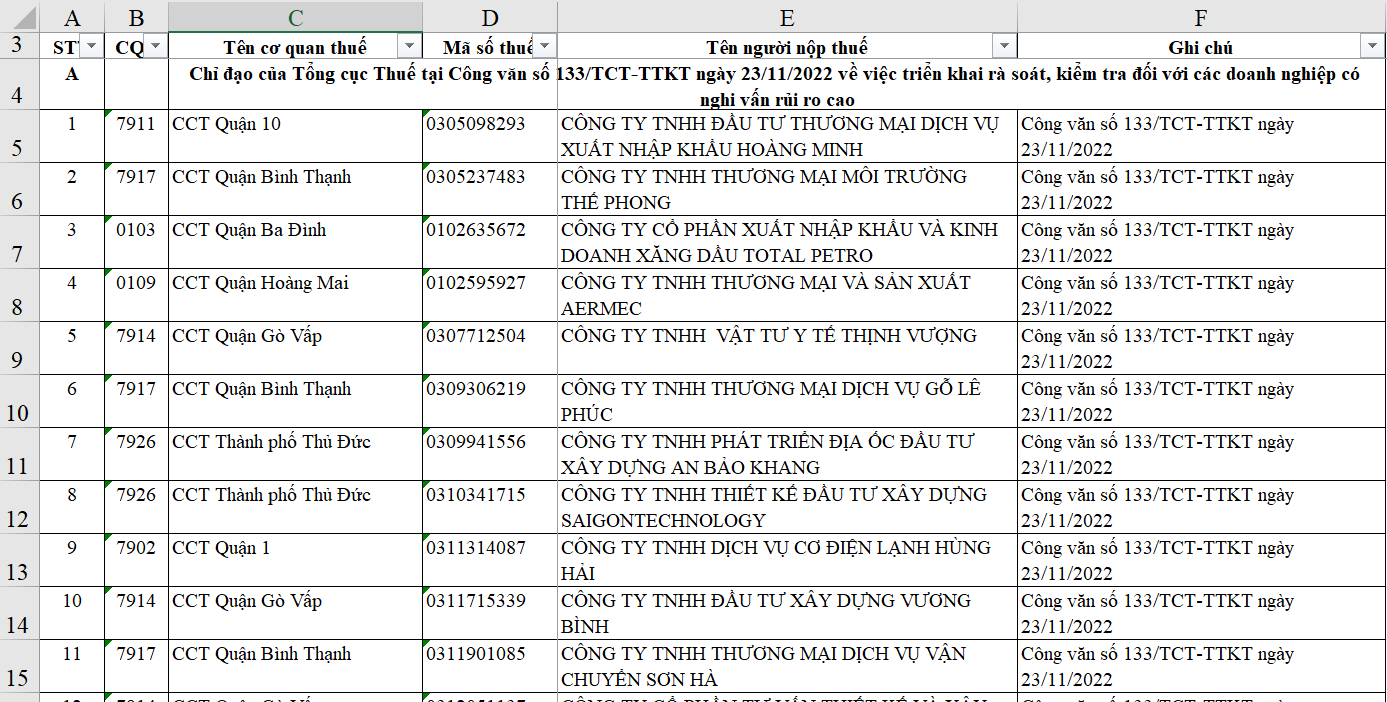Select company cell GỖ LÊ PHÚC
This screenshot has width=1387, height=702.
pyautogui.click(x=787, y=402)
